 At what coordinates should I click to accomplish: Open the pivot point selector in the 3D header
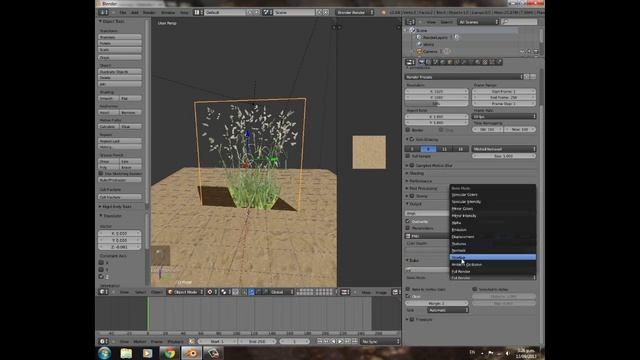pyautogui.click(x=212, y=292)
